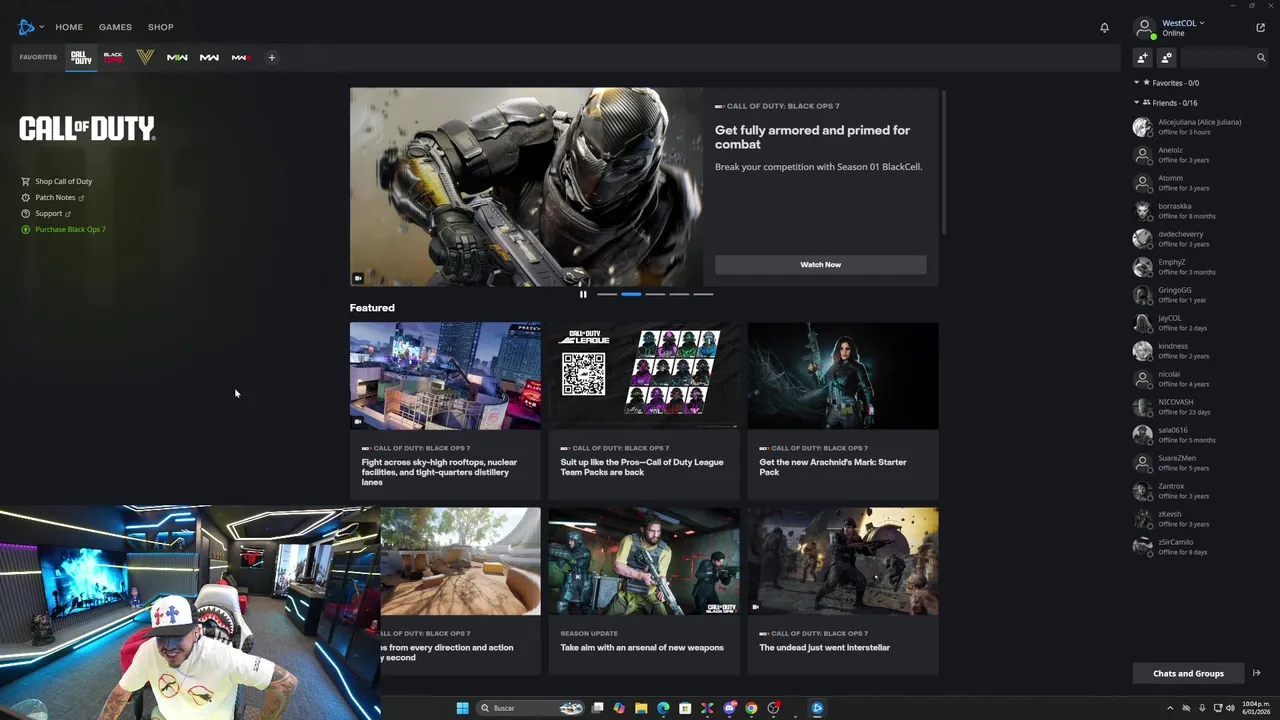Select friend EmphyZ
This screenshot has height=720, width=1280.
click(x=1199, y=267)
